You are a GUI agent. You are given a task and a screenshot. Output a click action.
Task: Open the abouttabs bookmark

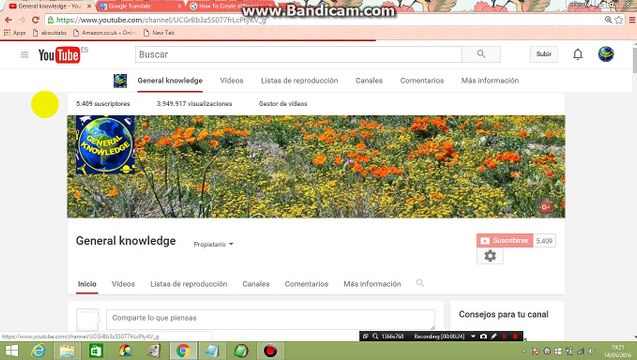point(50,33)
